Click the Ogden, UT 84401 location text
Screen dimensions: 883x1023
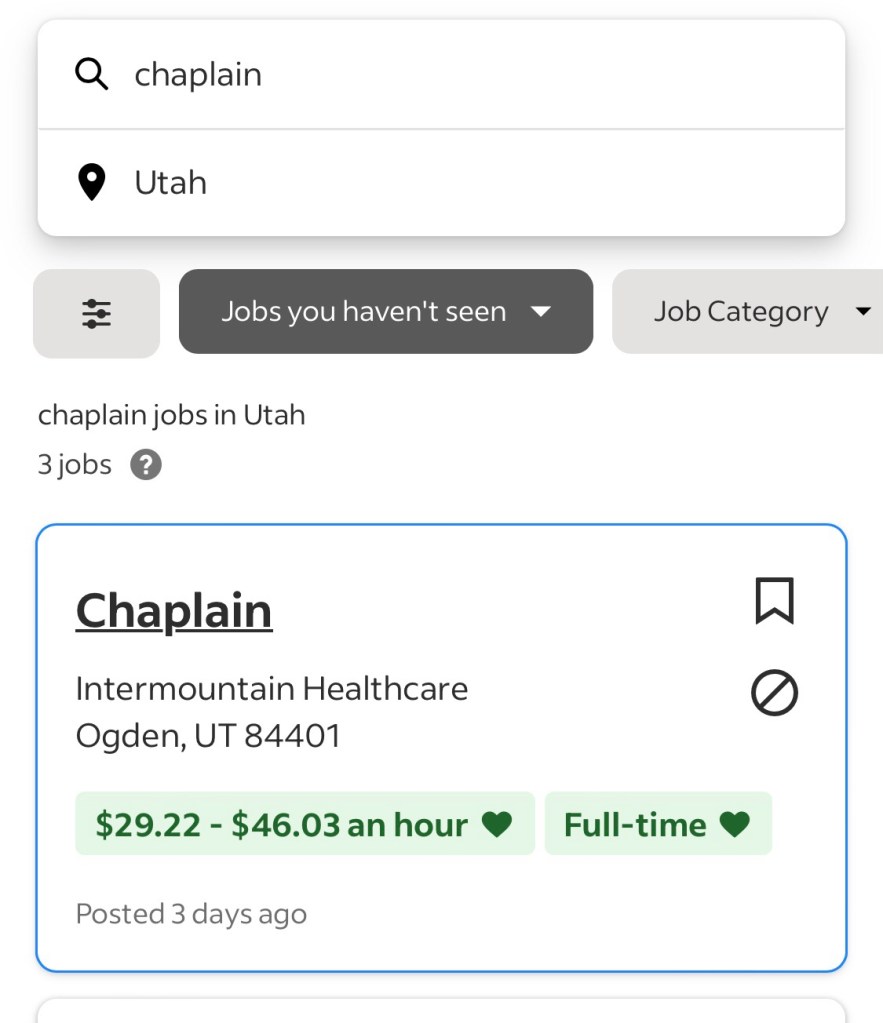208,736
